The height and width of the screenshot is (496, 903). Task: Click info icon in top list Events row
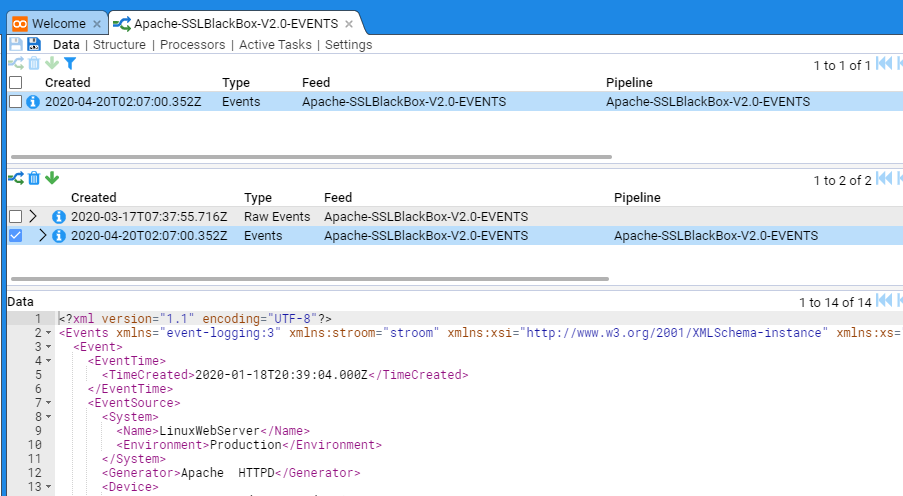pos(33,102)
